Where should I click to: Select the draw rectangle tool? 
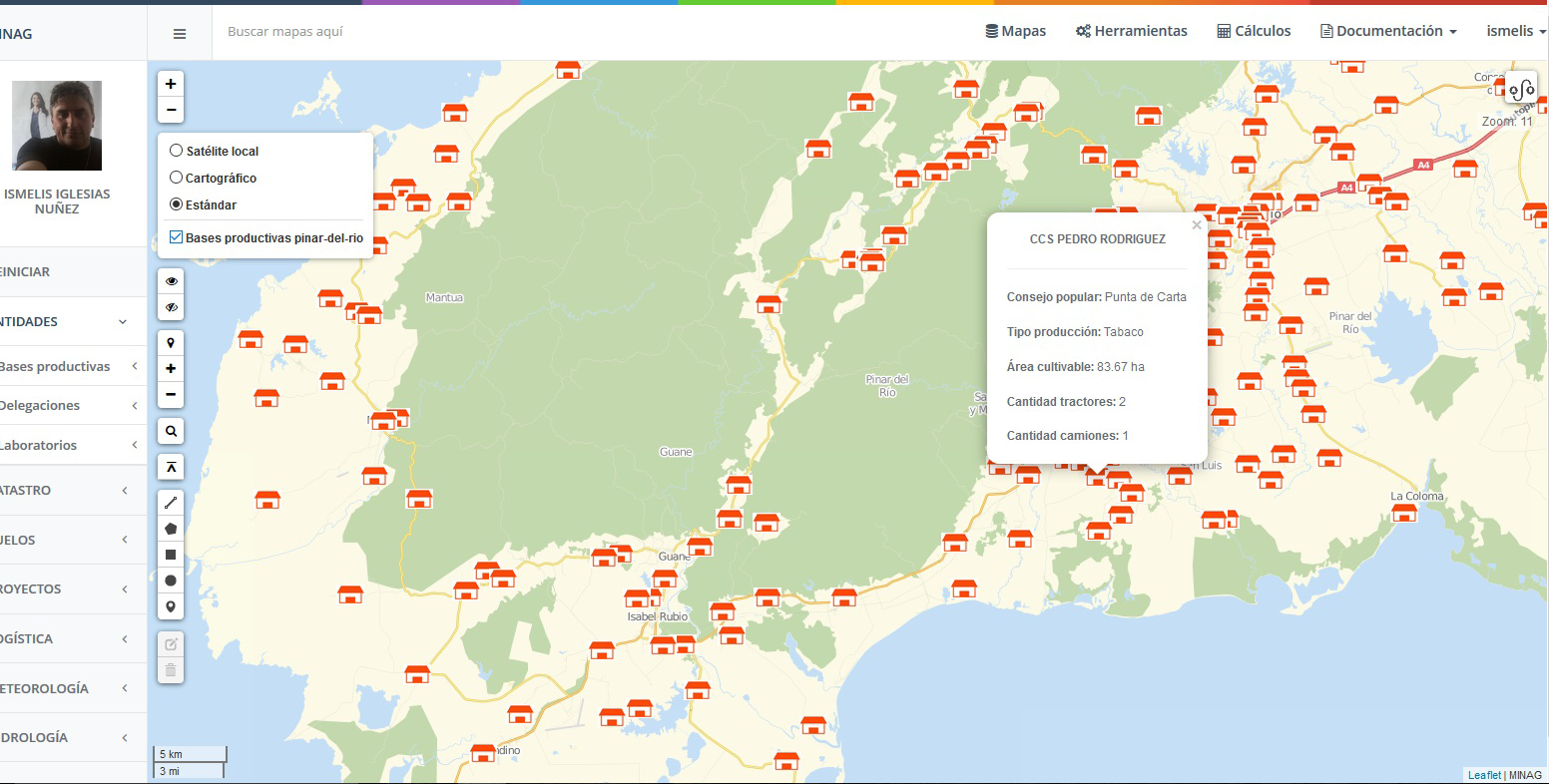click(171, 555)
